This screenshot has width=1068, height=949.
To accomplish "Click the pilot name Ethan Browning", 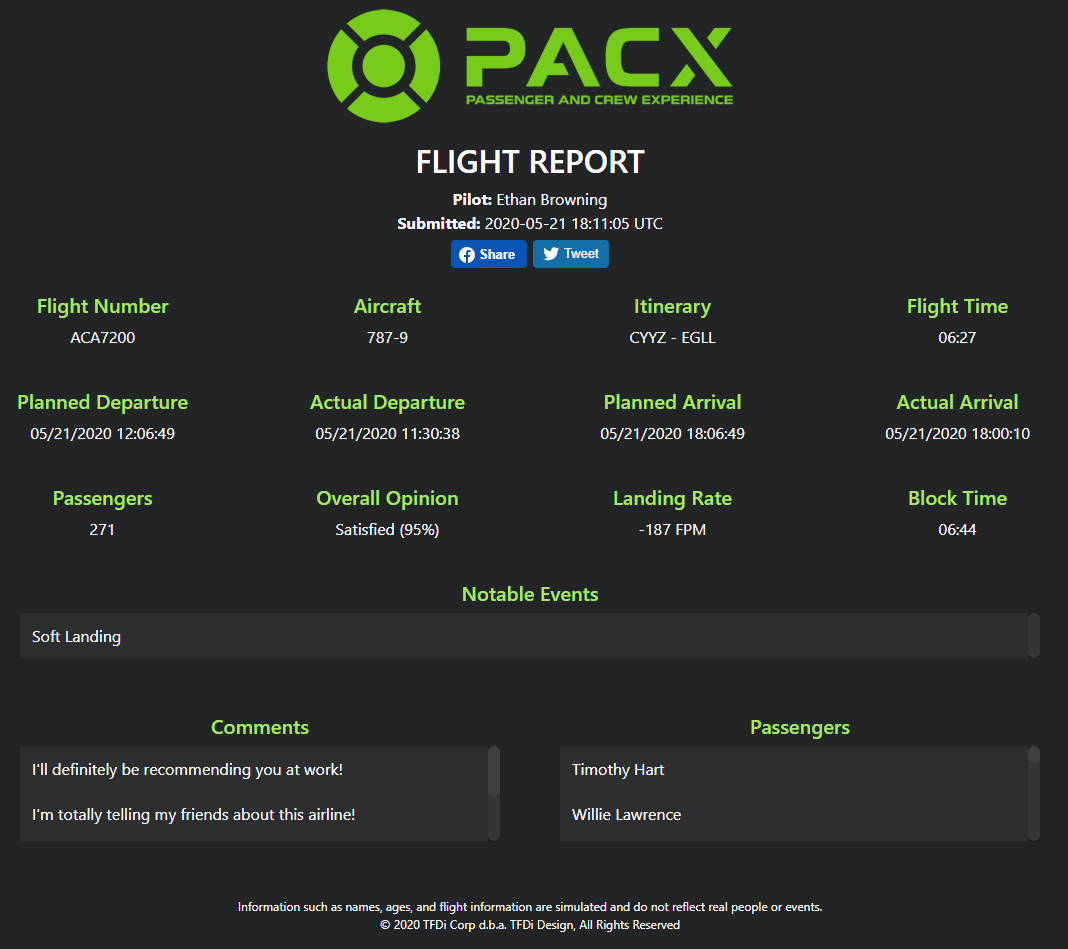I will 554,199.
